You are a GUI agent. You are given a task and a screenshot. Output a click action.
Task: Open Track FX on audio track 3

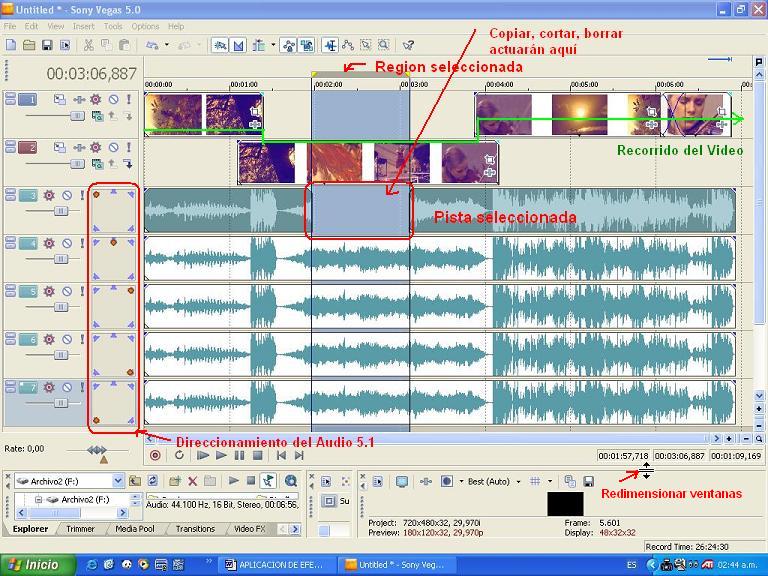click(x=49, y=195)
